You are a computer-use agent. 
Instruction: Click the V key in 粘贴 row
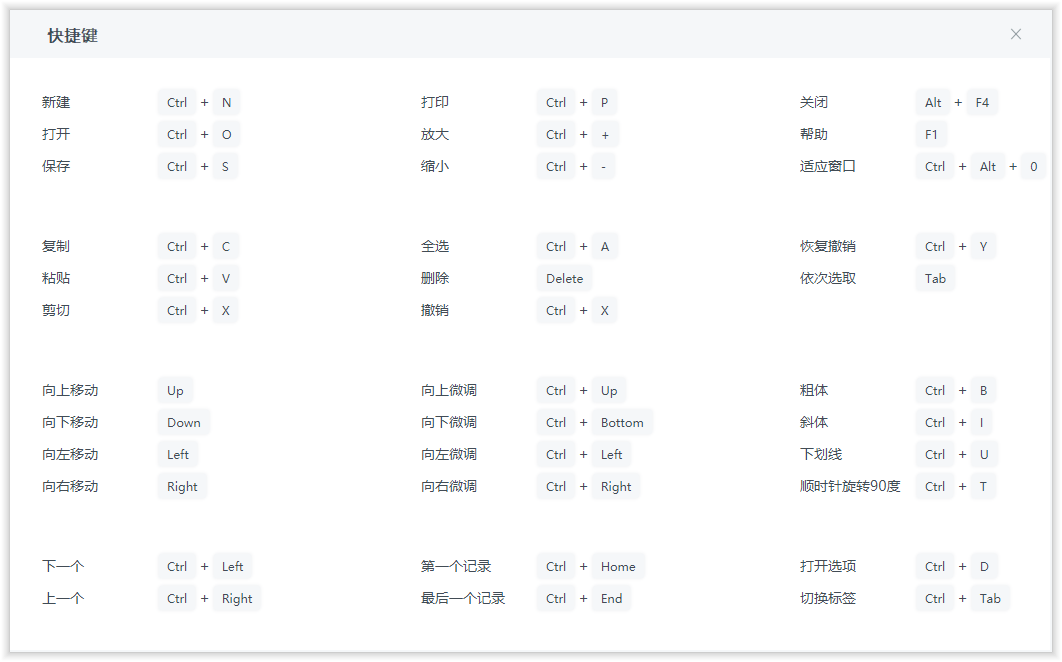click(226, 278)
